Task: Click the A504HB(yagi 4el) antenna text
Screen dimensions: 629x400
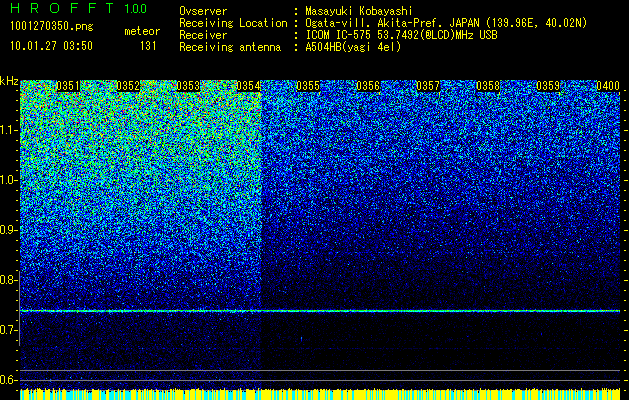Action: click(353, 47)
